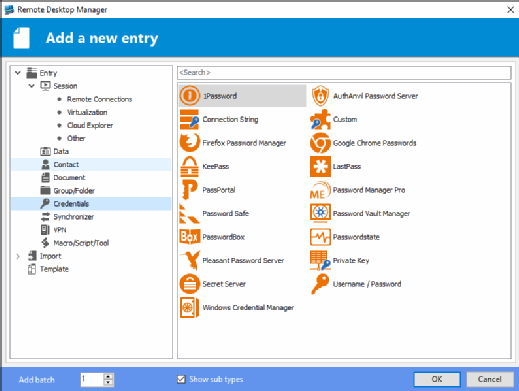Select the Google Chrome Passwords icon

coord(320,143)
